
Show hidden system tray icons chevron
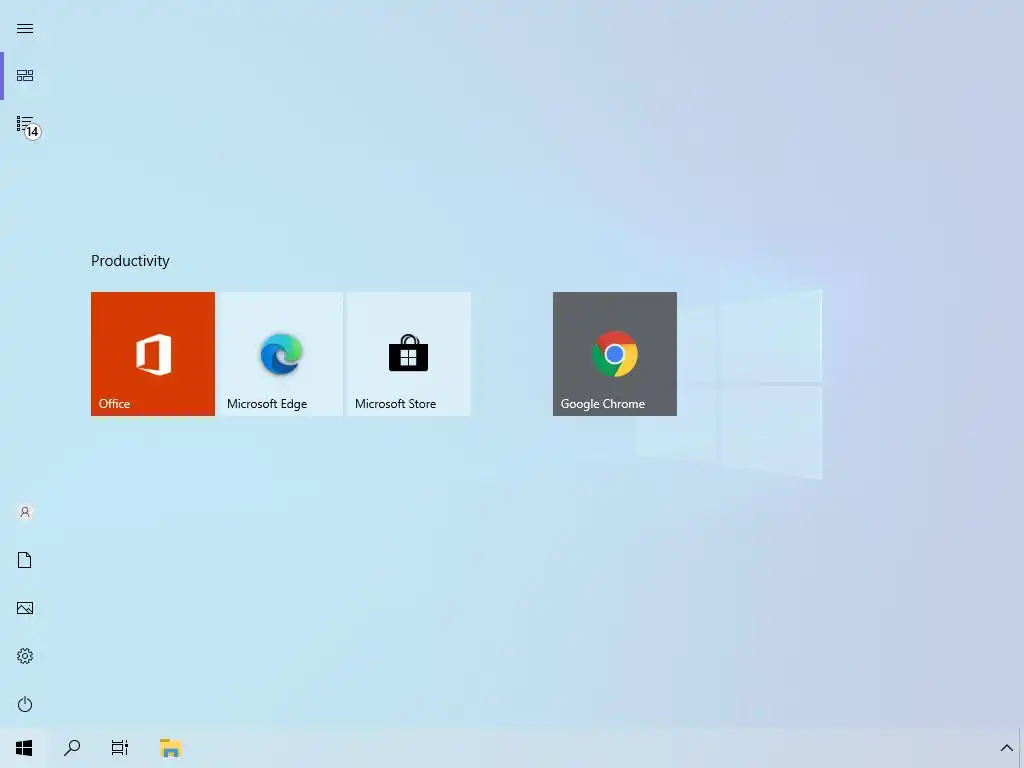(x=1006, y=748)
